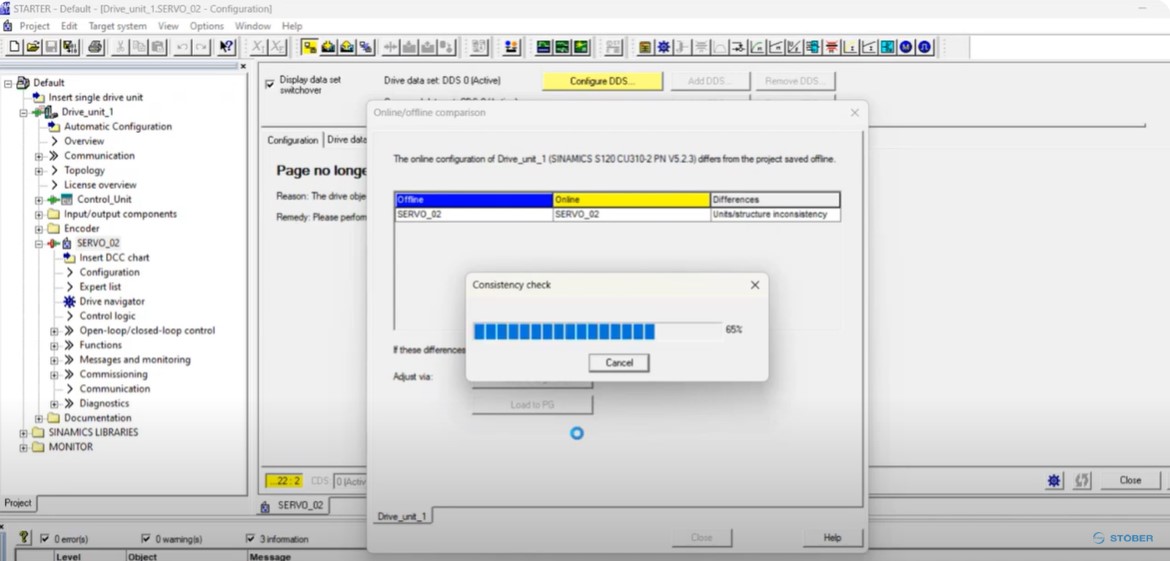Open the Window menu

(x=252, y=25)
